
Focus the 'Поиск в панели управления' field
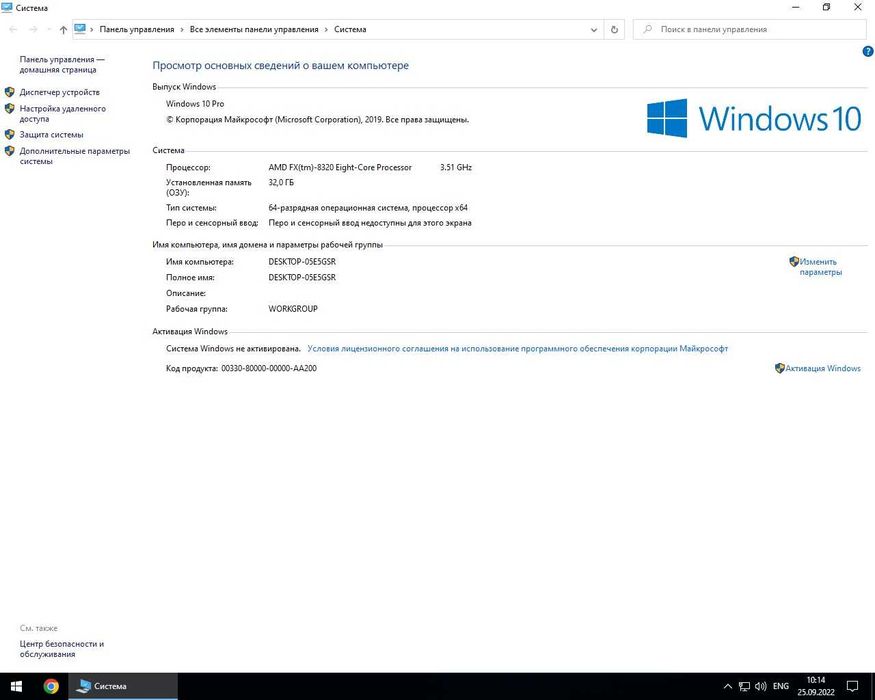click(x=749, y=30)
